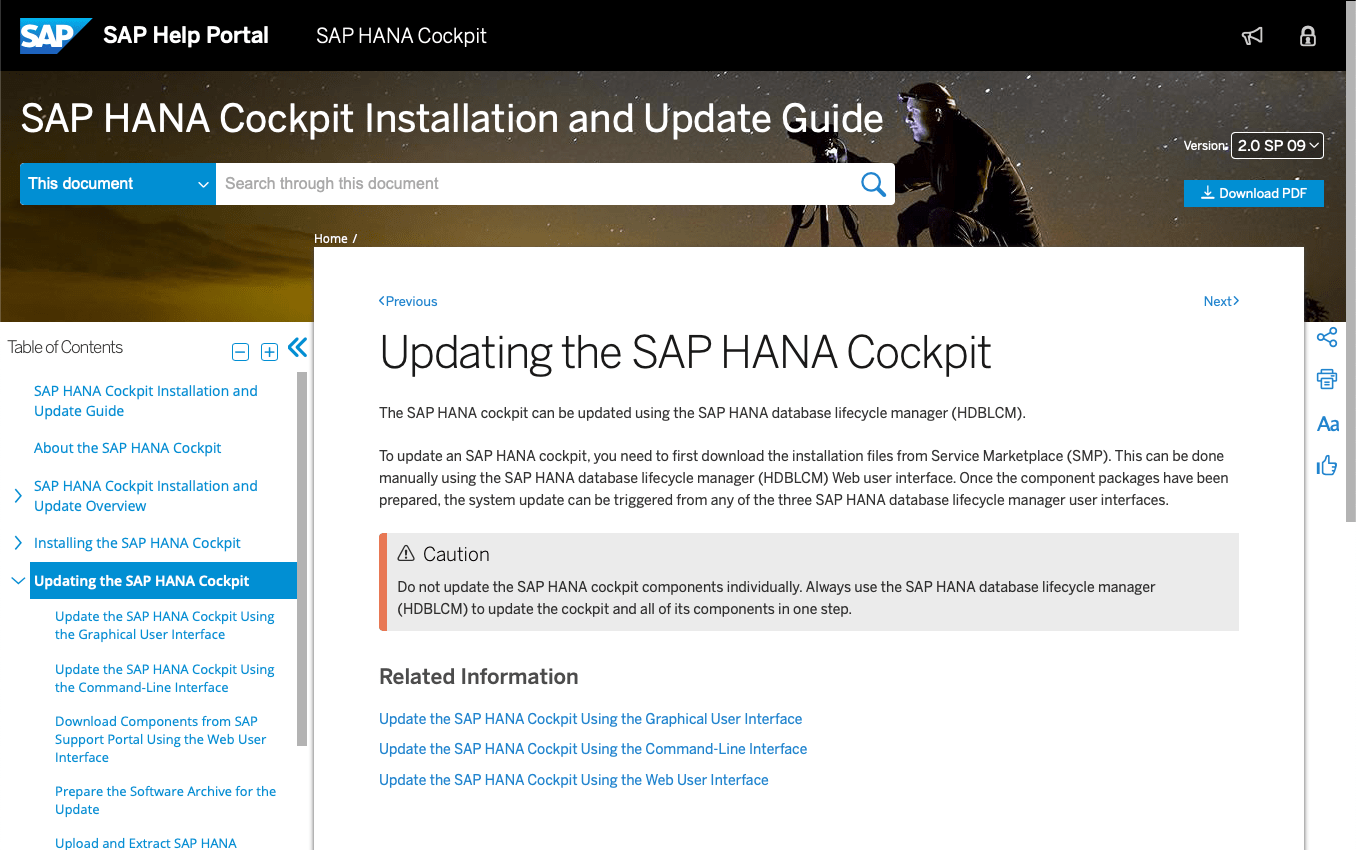The width and height of the screenshot is (1356, 850).
Task: Adjust text size using the Aa icon
Action: [1327, 423]
